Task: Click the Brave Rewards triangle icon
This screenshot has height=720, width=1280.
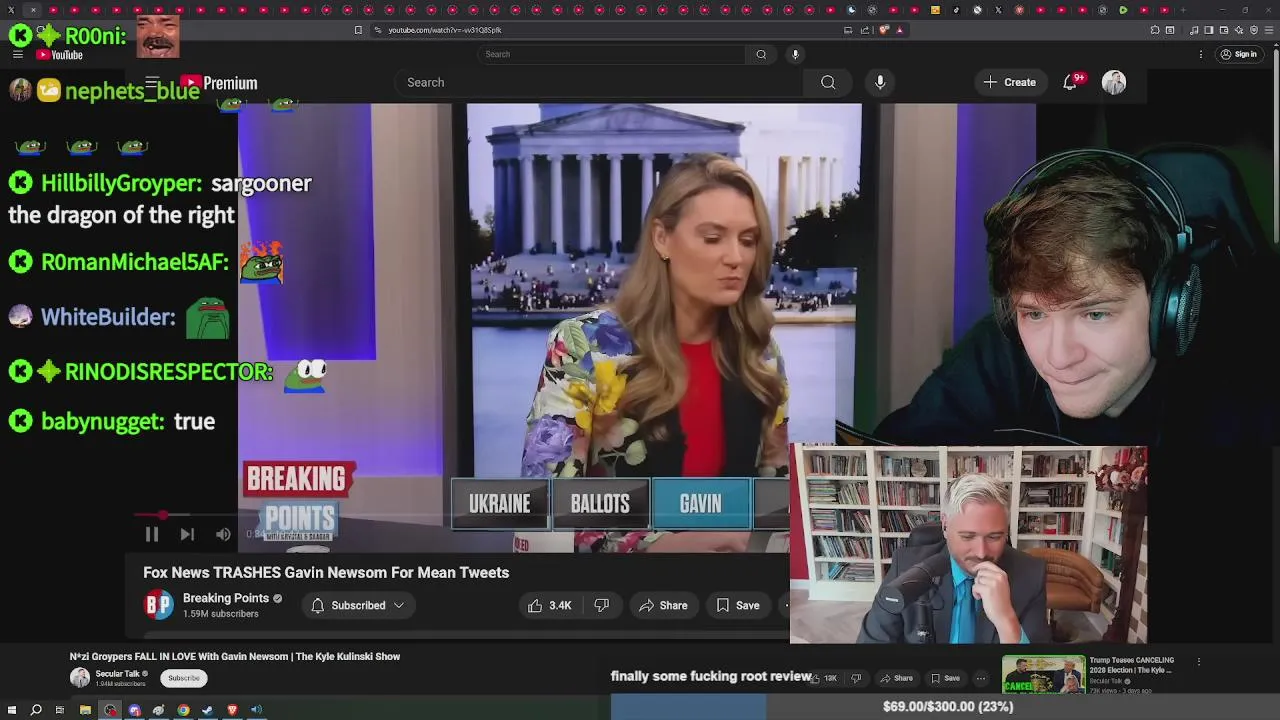Action: pos(899,30)
